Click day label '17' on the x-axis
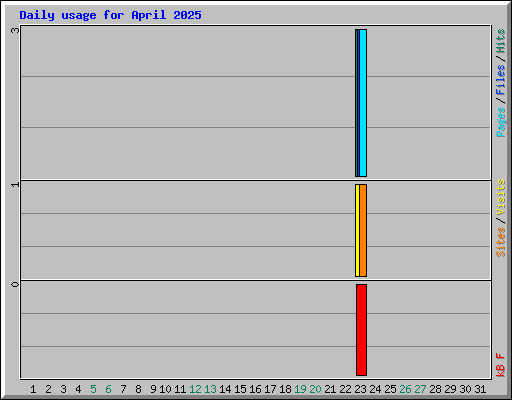512x400 pixels. pyautogui.click(x=270, y=389)
